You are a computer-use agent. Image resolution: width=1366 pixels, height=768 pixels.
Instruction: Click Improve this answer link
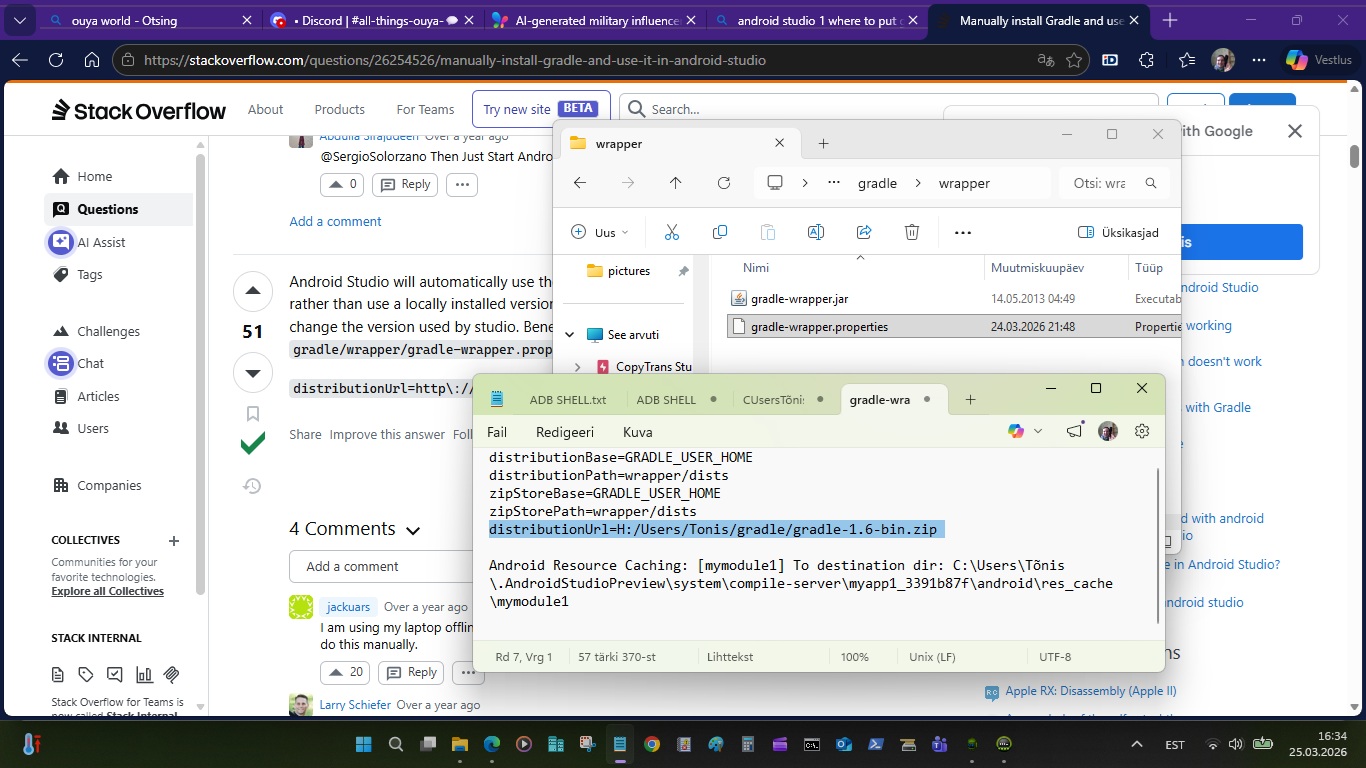coord(387,434)
